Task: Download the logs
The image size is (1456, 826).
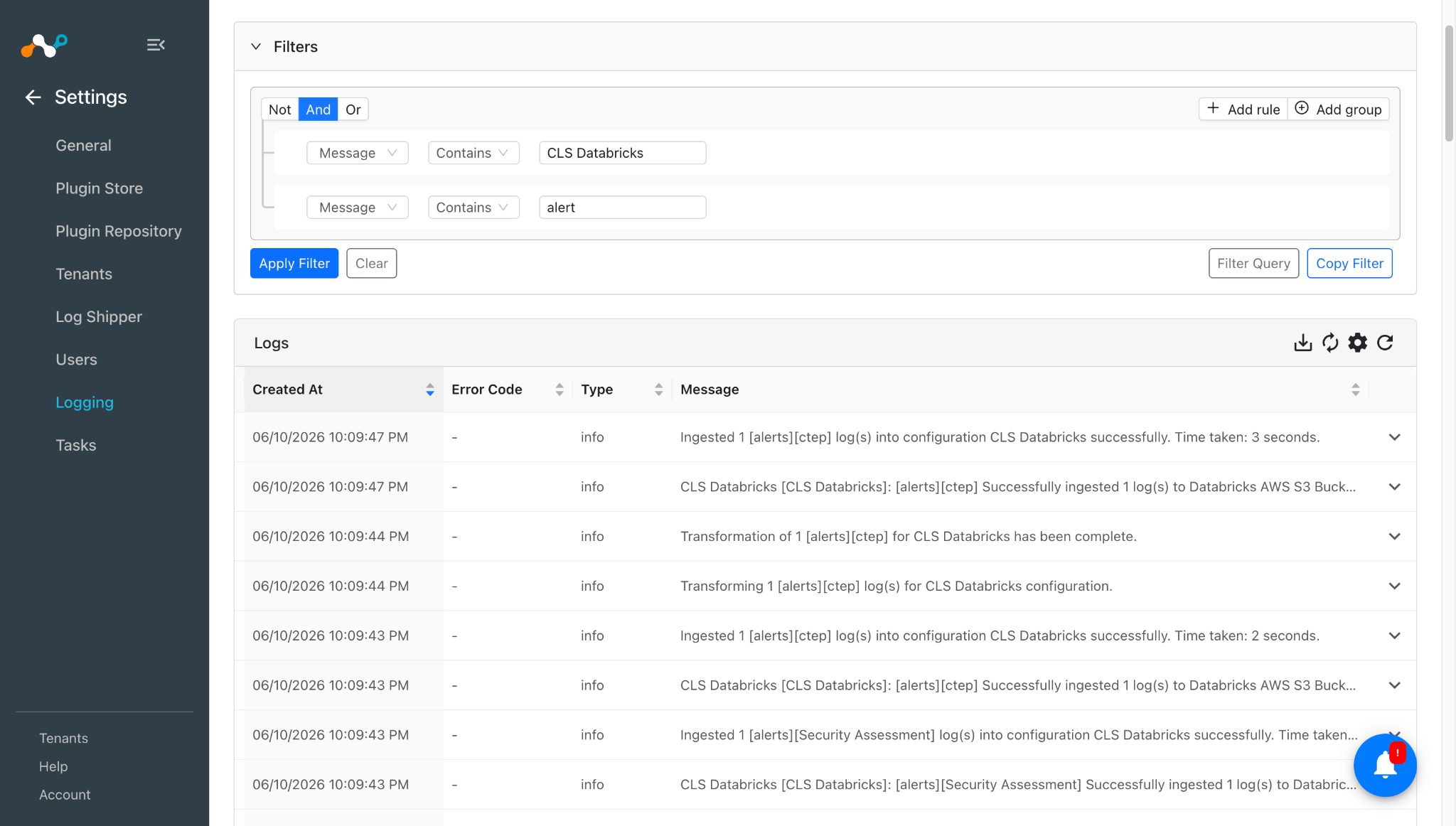Action: (1302, 343)
